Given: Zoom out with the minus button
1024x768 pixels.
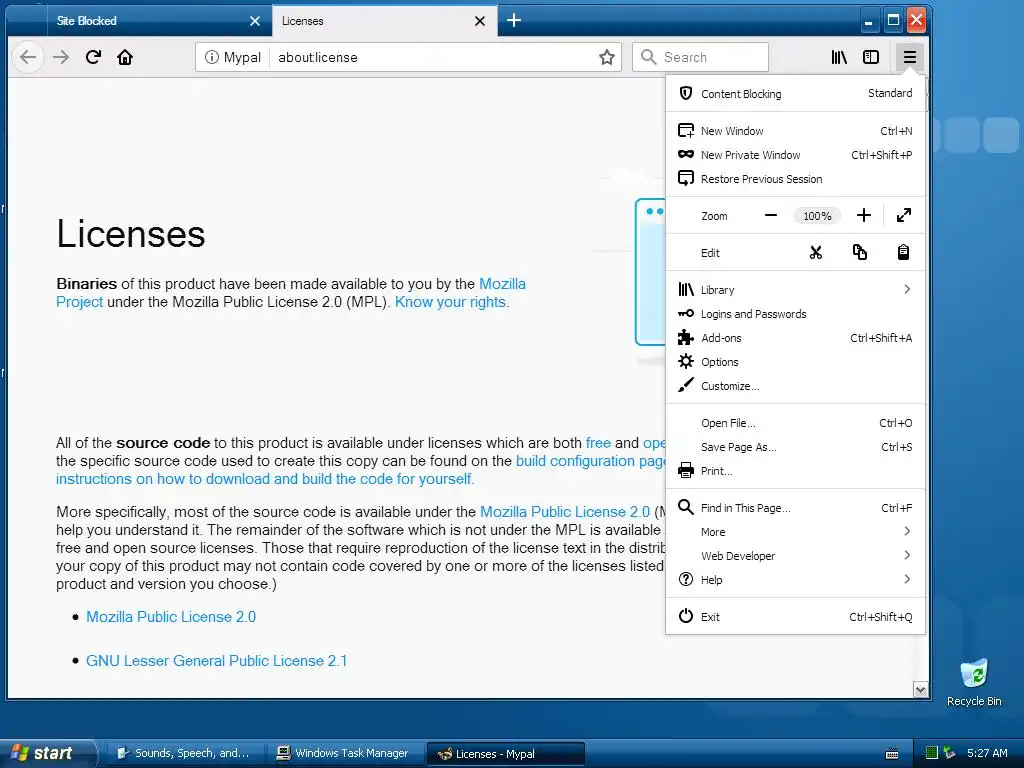Looking at the screenshot, I should click(x=771, y=216).
